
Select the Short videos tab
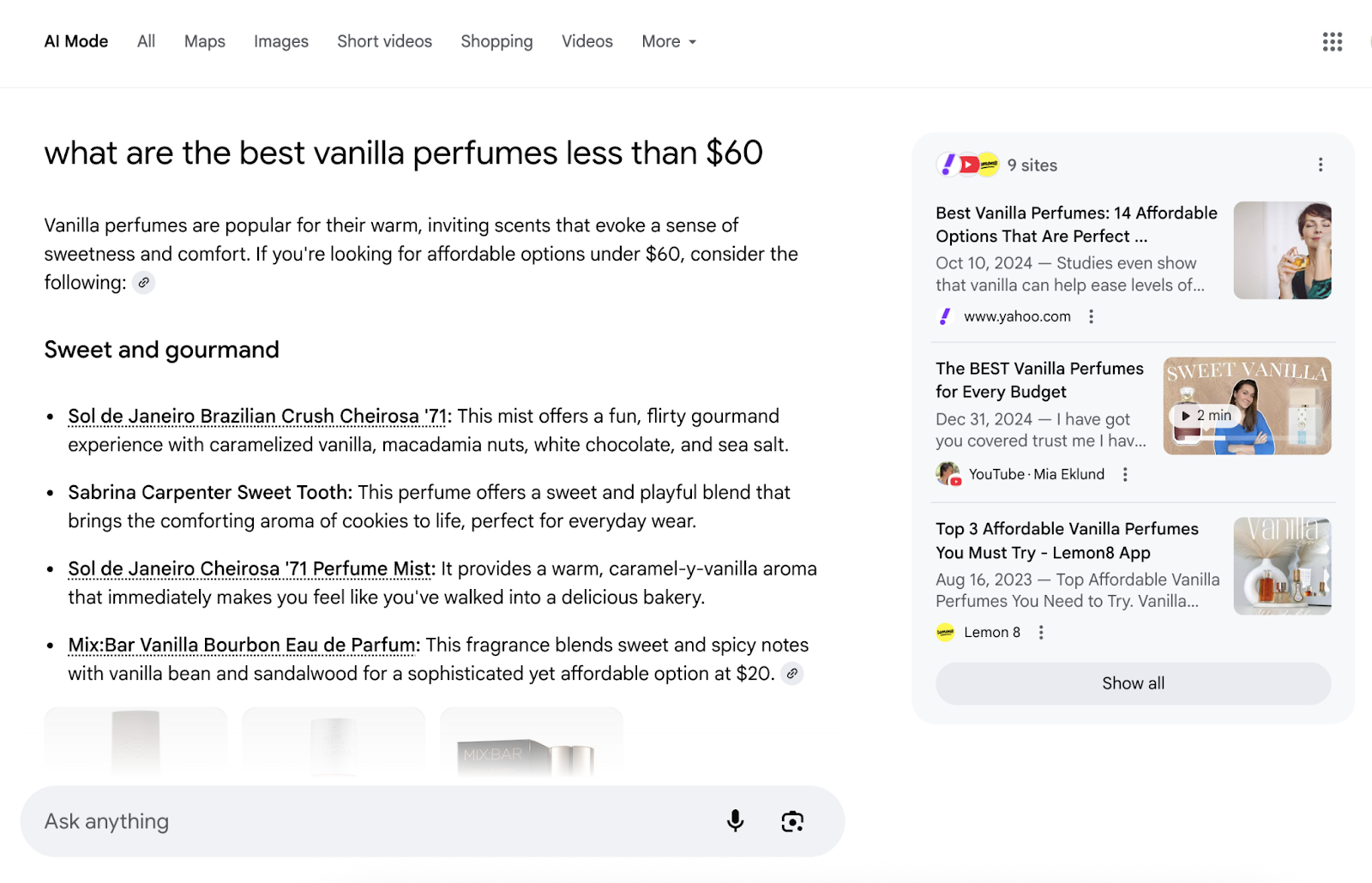click(x=384, y=41)
